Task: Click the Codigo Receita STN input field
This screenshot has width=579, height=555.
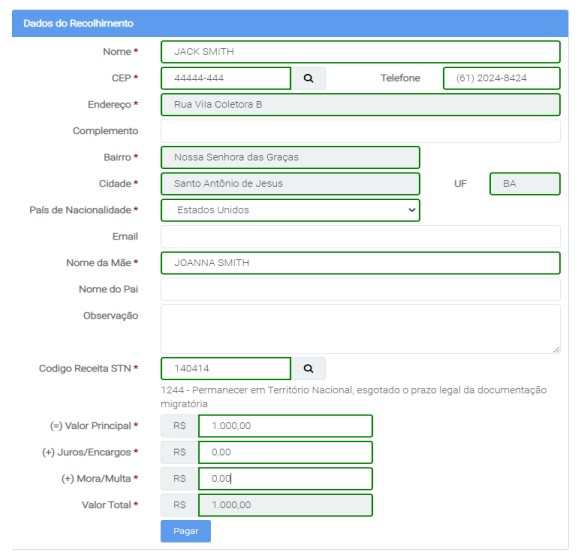Action: click(226, 369)
